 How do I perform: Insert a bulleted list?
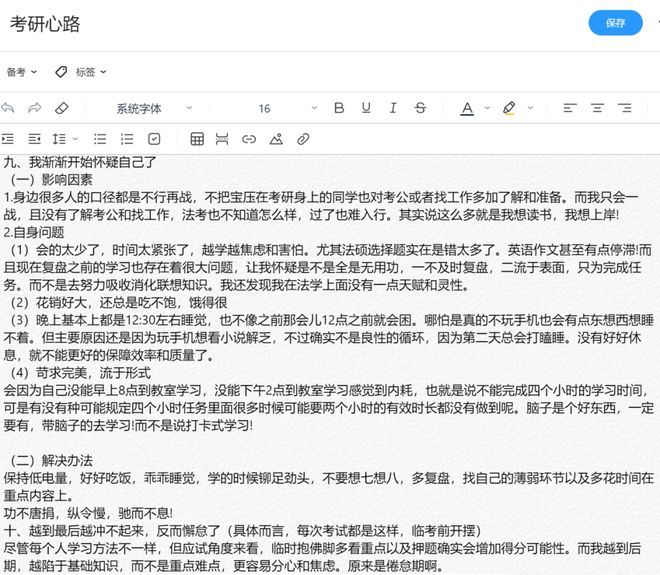point(100,138)
